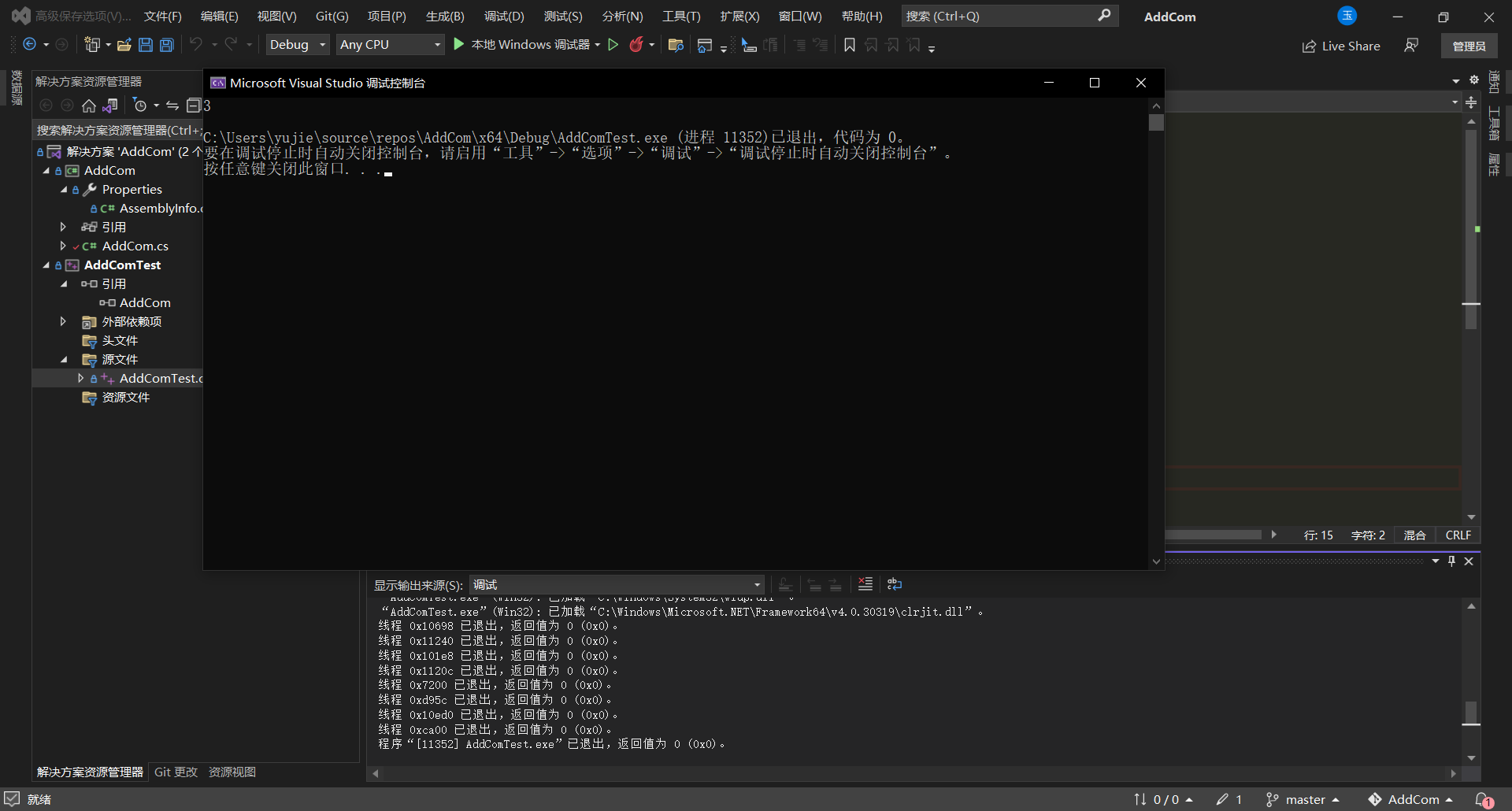
Task: Open the 视图(V) menu
Action: 276,17
